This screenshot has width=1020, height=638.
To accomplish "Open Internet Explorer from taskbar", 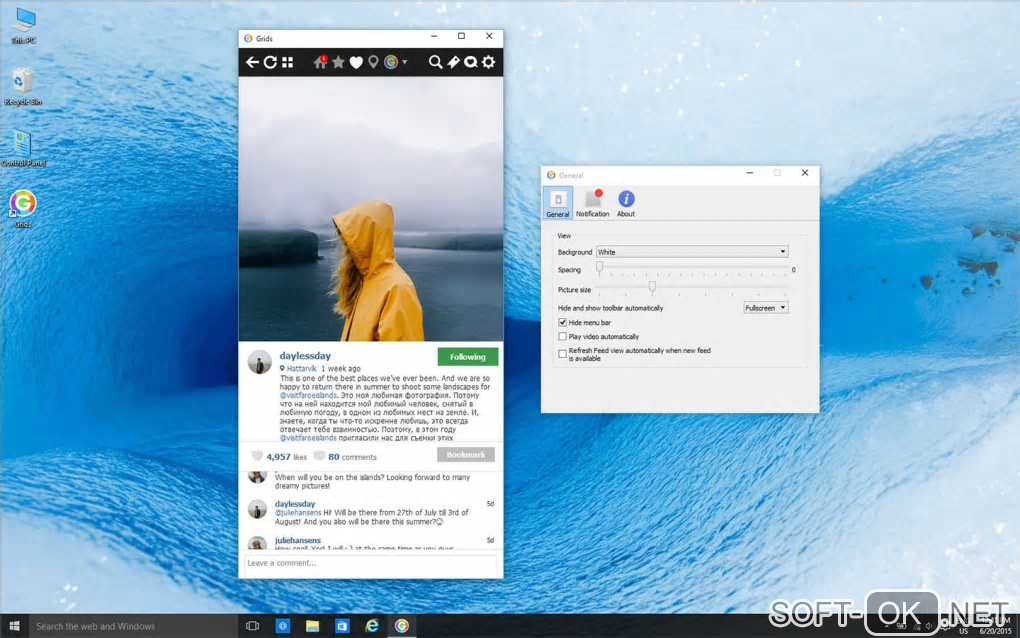I will 372,626.
